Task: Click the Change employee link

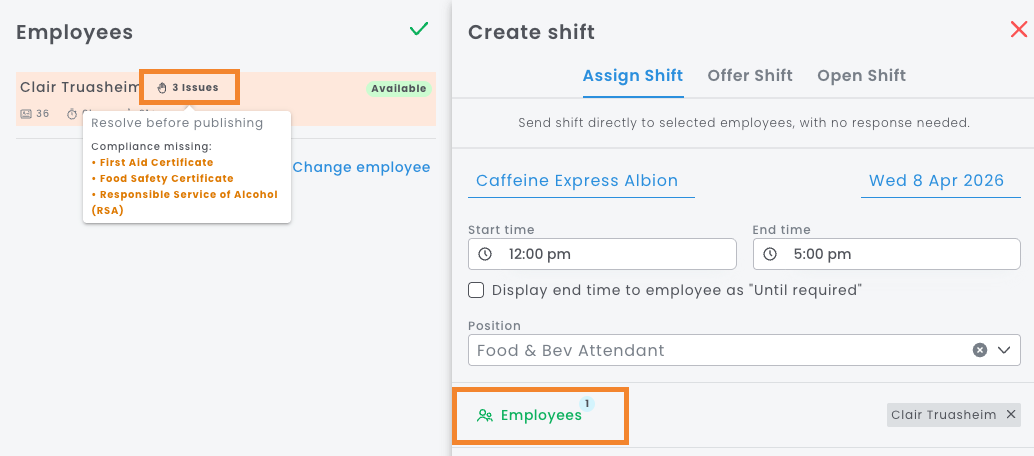Action: pyautogui.click(x=361, y=167)
